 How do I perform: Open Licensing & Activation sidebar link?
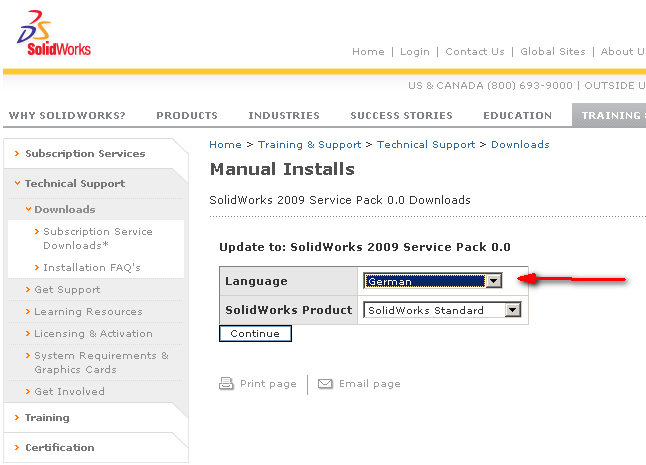[93, 334]
